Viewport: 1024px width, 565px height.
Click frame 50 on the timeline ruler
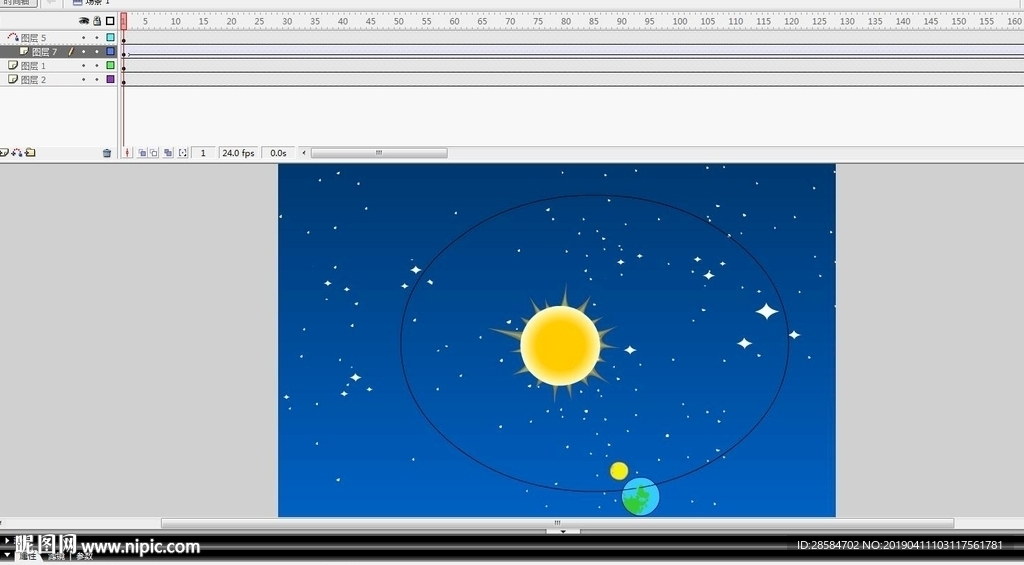[x=398, y=21]
